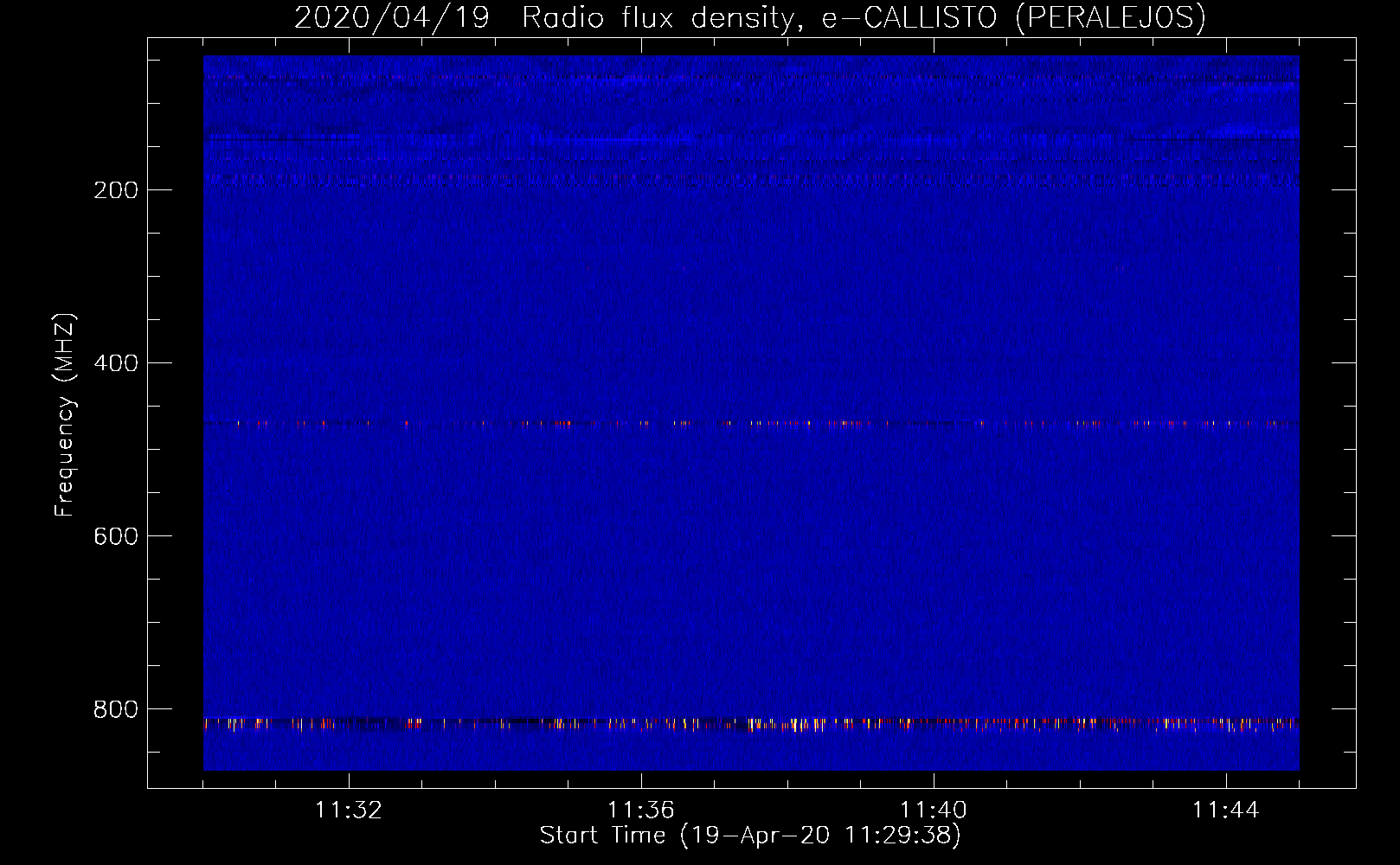
Task: Click the 11:36 time tick label
Action: pos(641,811)
